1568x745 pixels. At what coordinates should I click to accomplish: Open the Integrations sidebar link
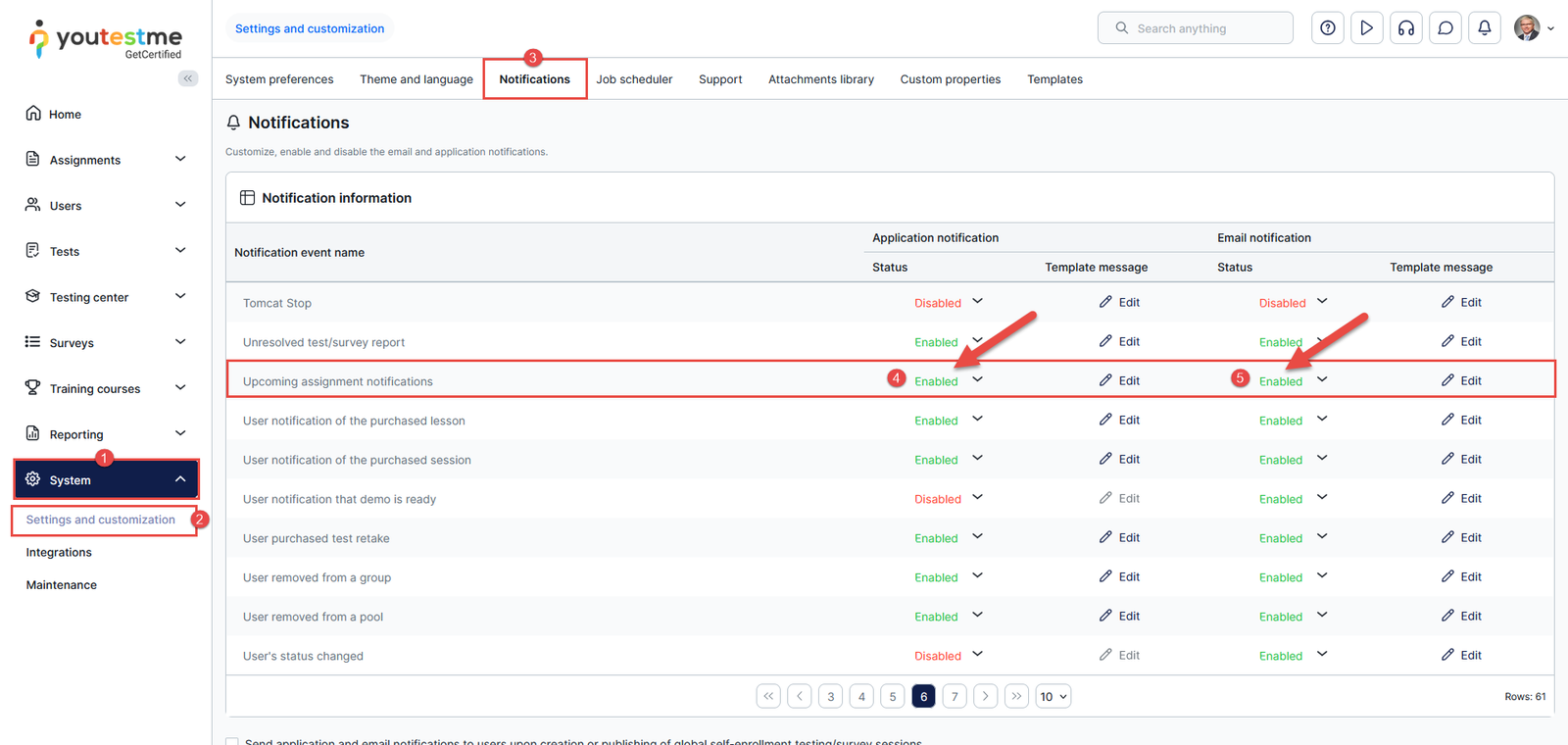[x=59, y=553]
